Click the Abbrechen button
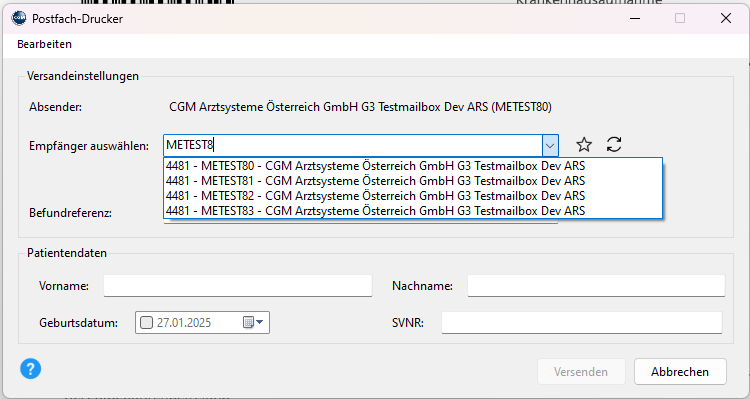Viewport: 750px width, 399px height. pyautogui.click(x=680, y=372)
